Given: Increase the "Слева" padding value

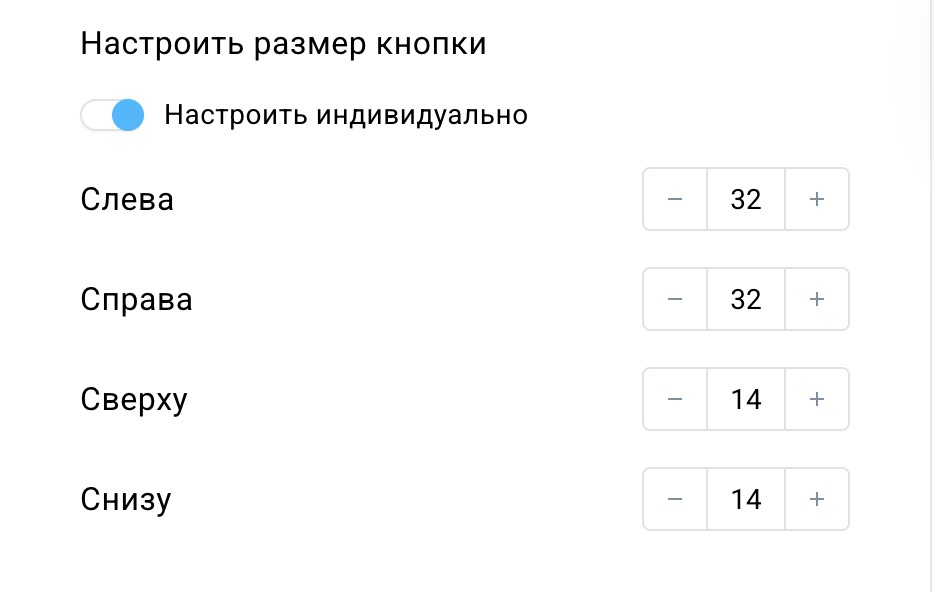Looking at the screenshot, I should (x=817, y=199).
